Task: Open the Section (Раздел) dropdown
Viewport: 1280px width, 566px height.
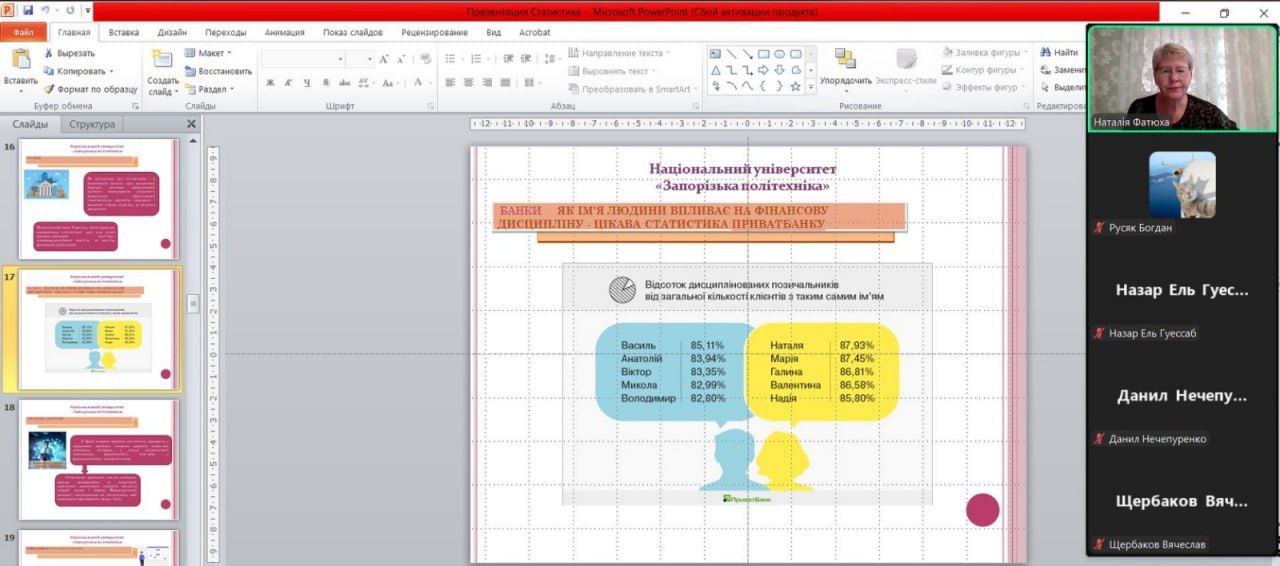Action: click(x=210, y=89)
